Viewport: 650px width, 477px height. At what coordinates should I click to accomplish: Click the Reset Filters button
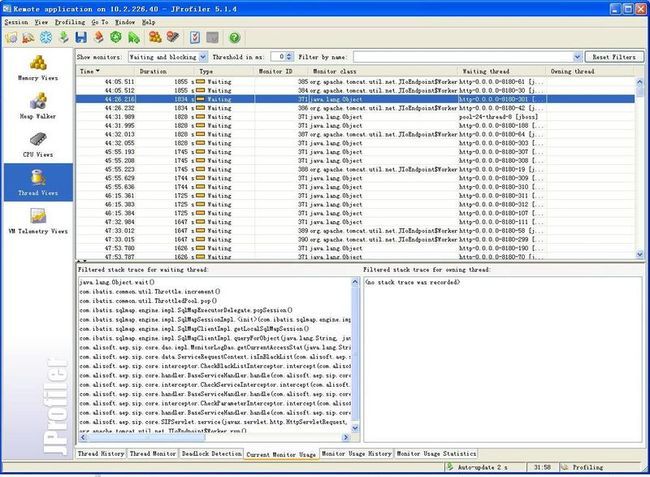tap(614, 57)
